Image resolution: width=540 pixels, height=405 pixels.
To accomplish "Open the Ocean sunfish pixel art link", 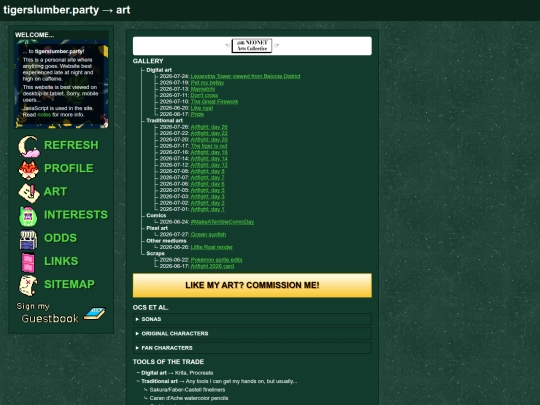I will (x=208, y=235).
